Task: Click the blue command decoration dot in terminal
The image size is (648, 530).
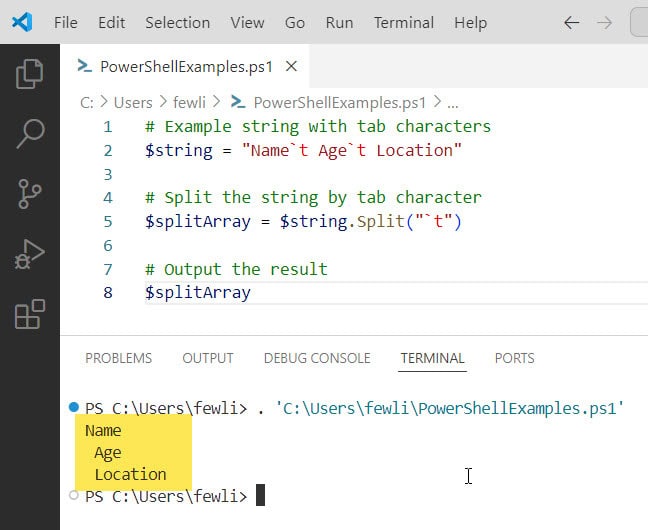Action: (x=74, y=407)
